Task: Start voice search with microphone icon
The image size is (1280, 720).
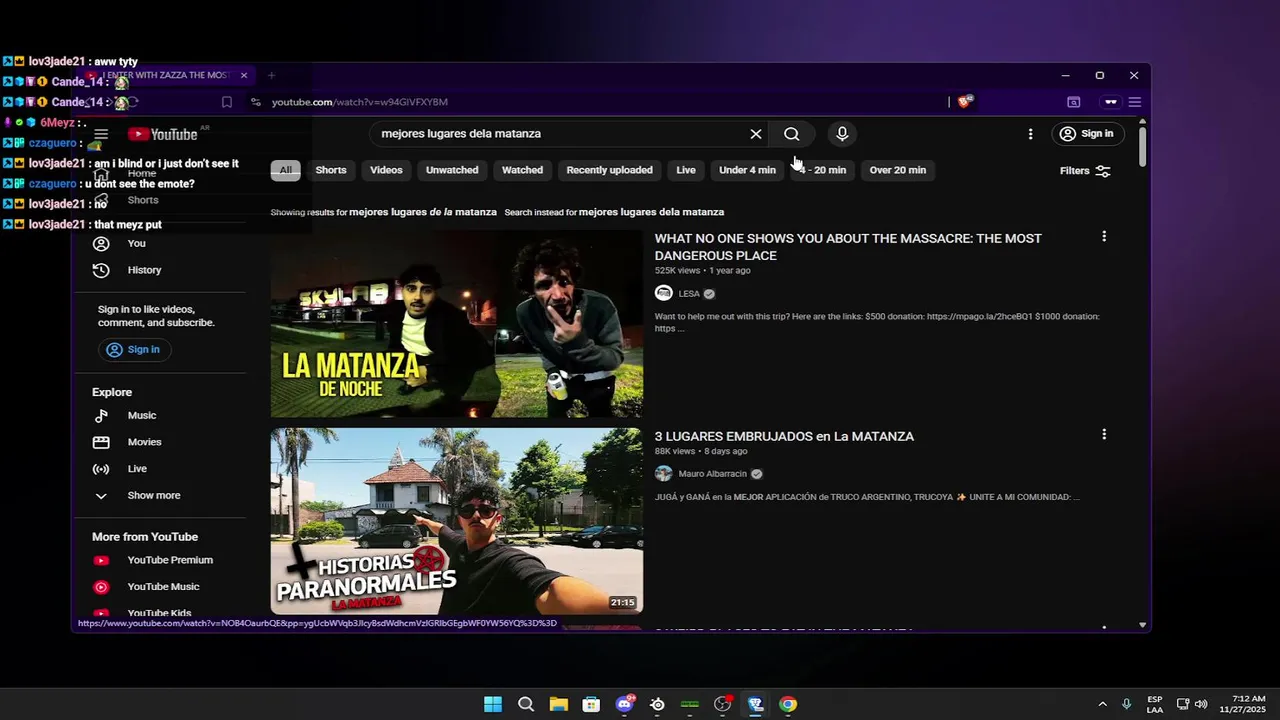Action: [x=842, y=134]
